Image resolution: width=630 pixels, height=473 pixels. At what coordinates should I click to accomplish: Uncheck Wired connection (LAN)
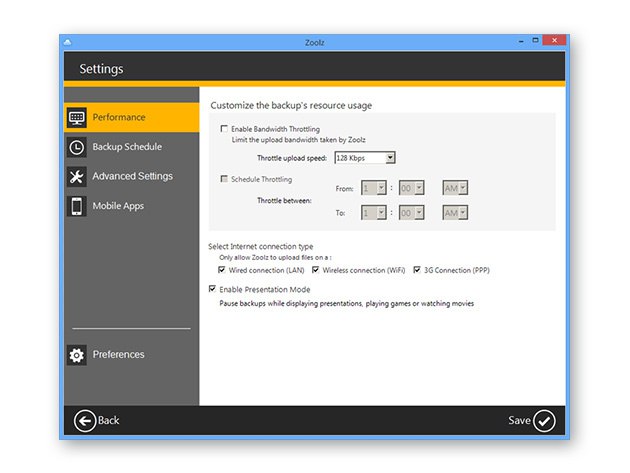[x=221, y=270]
